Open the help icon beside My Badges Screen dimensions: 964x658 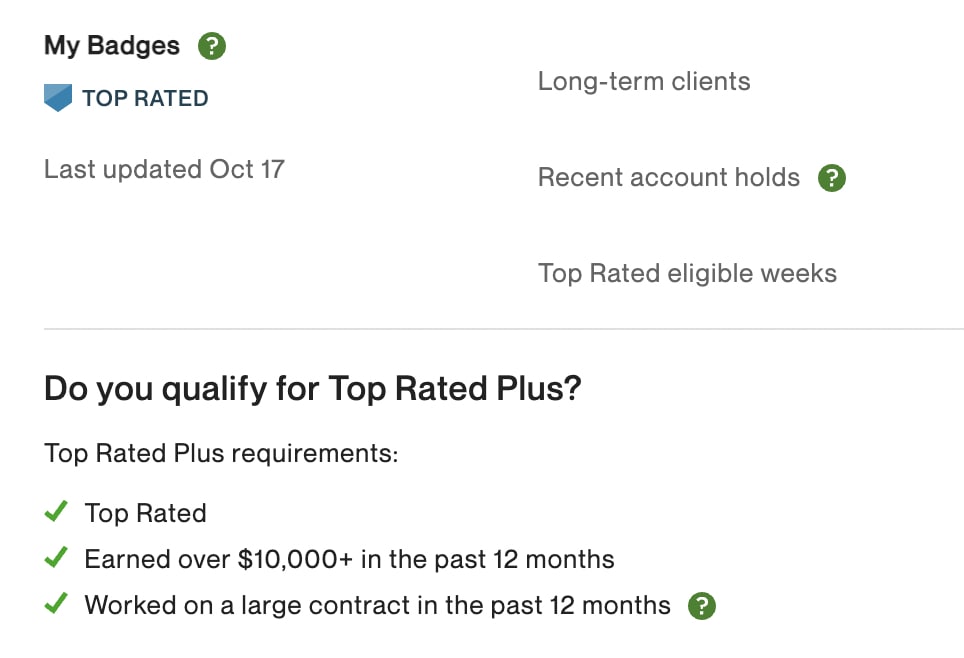click(x=211, y=46)
